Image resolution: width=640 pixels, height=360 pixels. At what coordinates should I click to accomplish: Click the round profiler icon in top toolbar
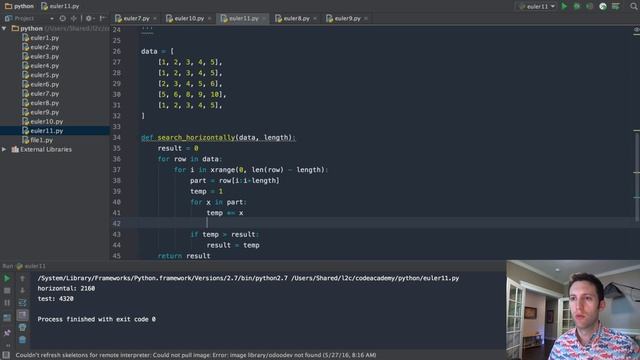coord(603,7)
